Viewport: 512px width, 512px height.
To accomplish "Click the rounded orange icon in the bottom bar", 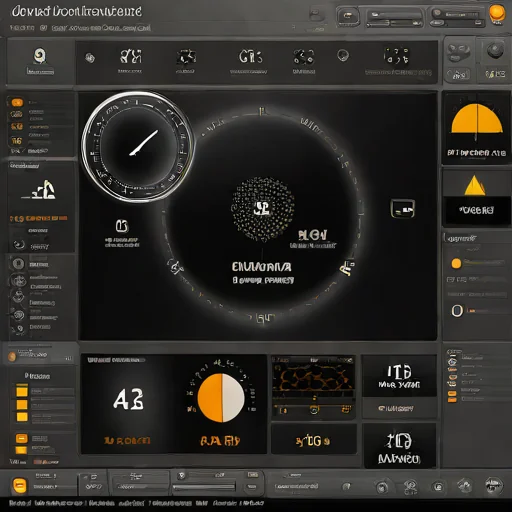I will (19, 486).
